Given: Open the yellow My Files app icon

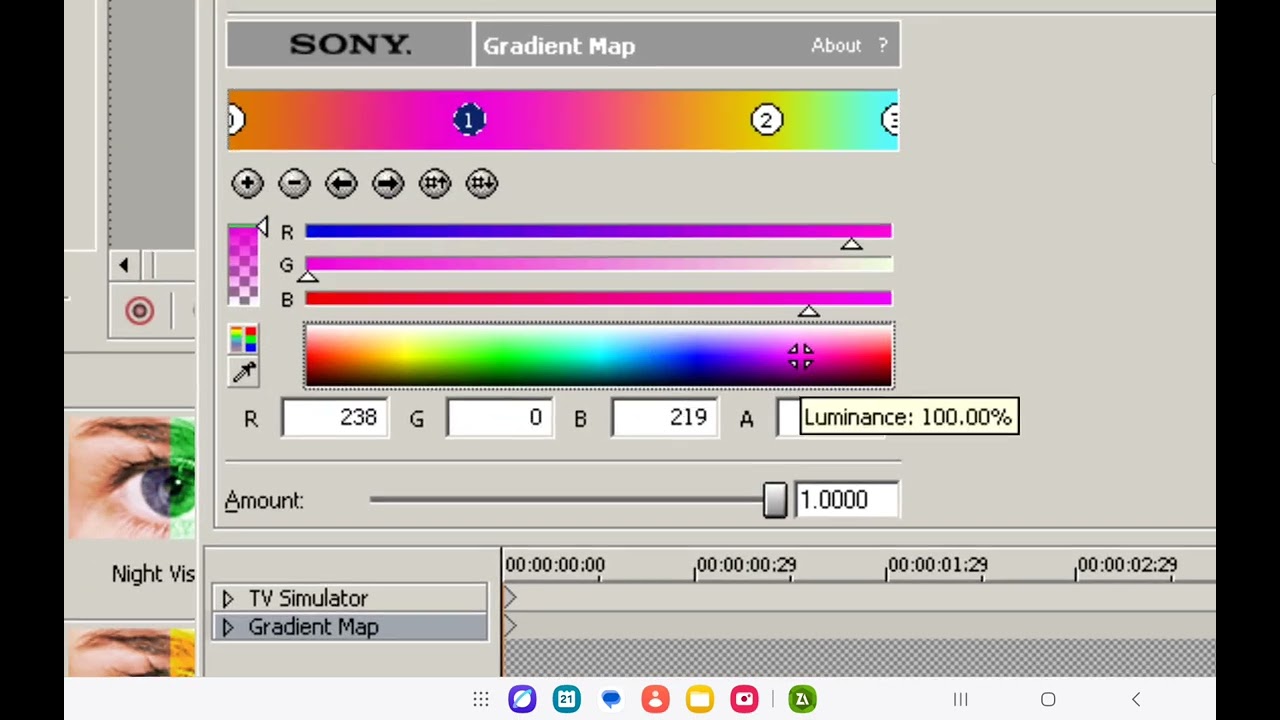Looking at the screenshot, I should coord(700,699).
